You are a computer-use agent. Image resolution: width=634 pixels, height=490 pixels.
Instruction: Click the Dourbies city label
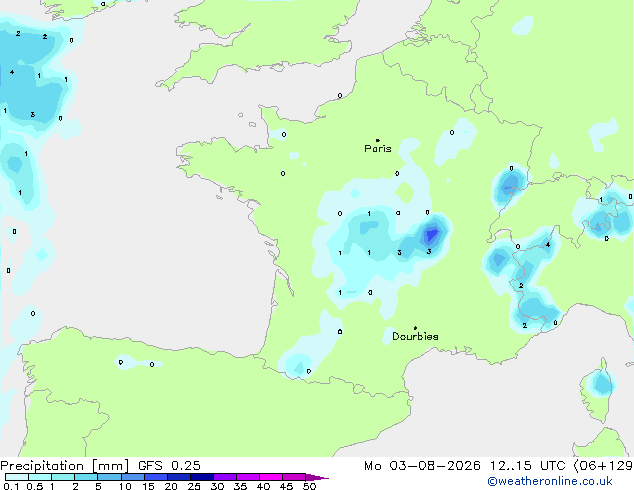click(415, 336)
